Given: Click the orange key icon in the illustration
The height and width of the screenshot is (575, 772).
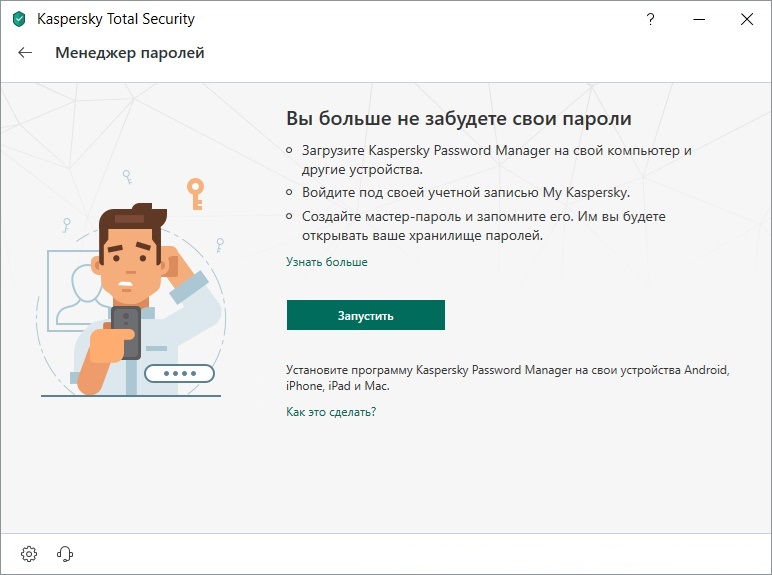Looking at the screenshot, I should (x=196, y=190).
